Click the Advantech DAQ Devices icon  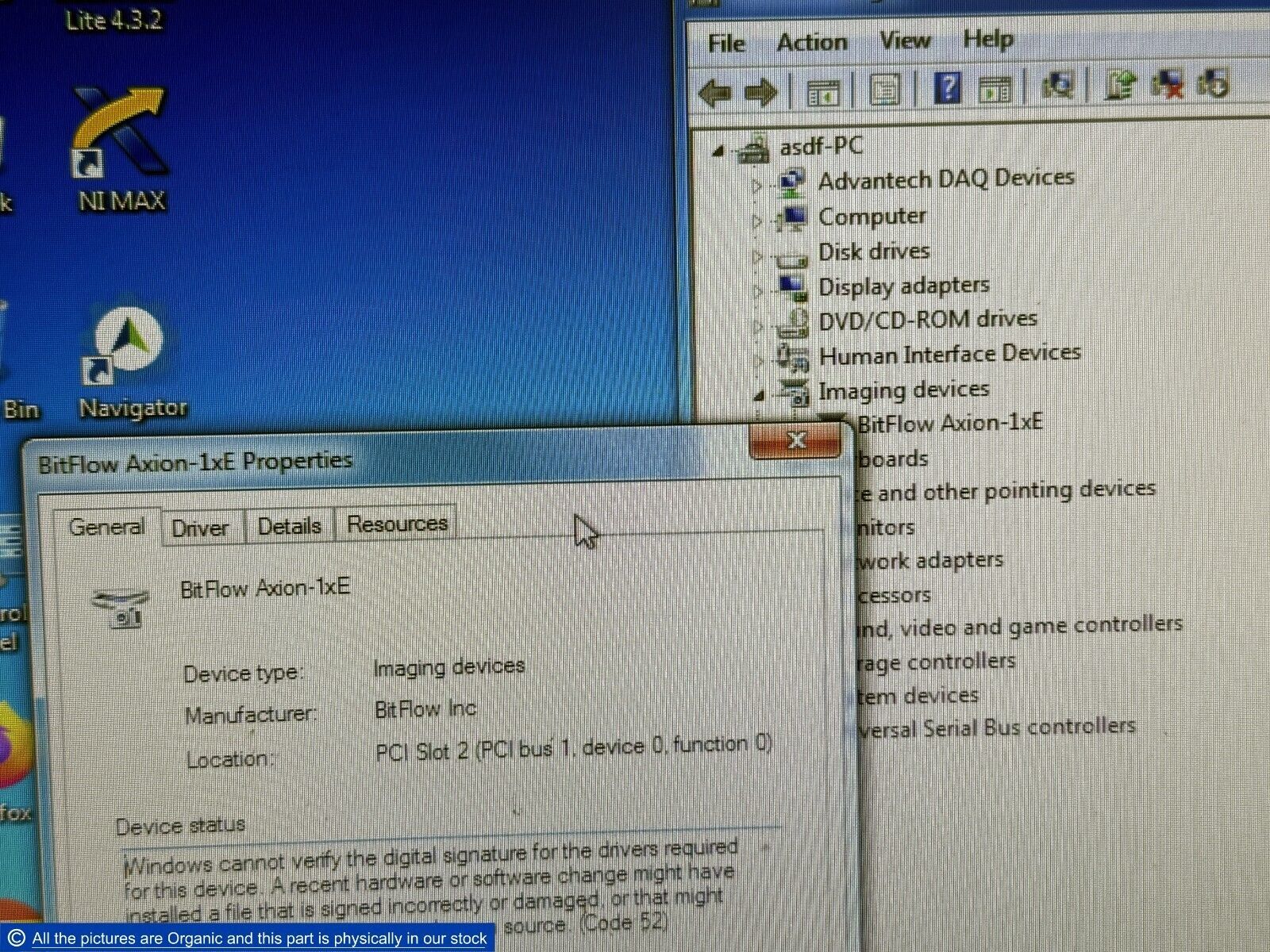tap(791, 184)
